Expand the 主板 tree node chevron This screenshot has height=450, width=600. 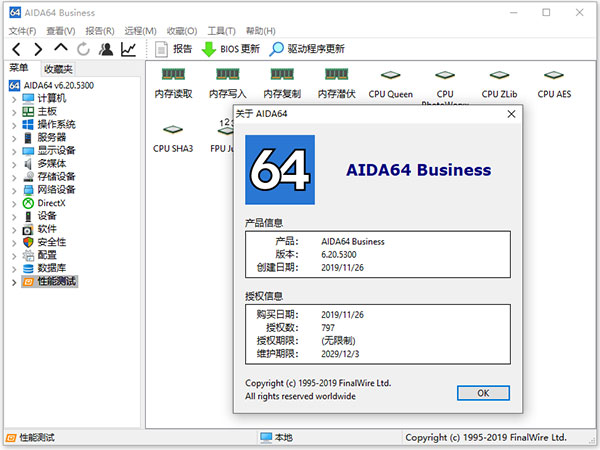(x=14, y=112)
